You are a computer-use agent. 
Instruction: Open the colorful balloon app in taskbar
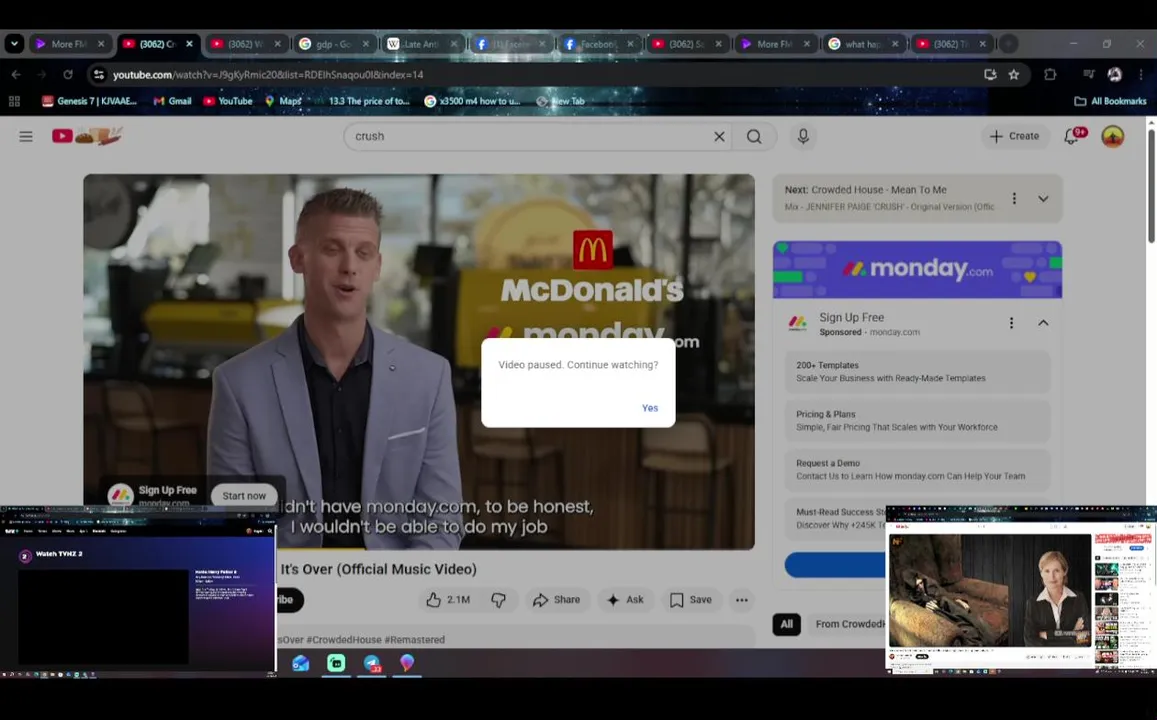[x=407, y=663]
